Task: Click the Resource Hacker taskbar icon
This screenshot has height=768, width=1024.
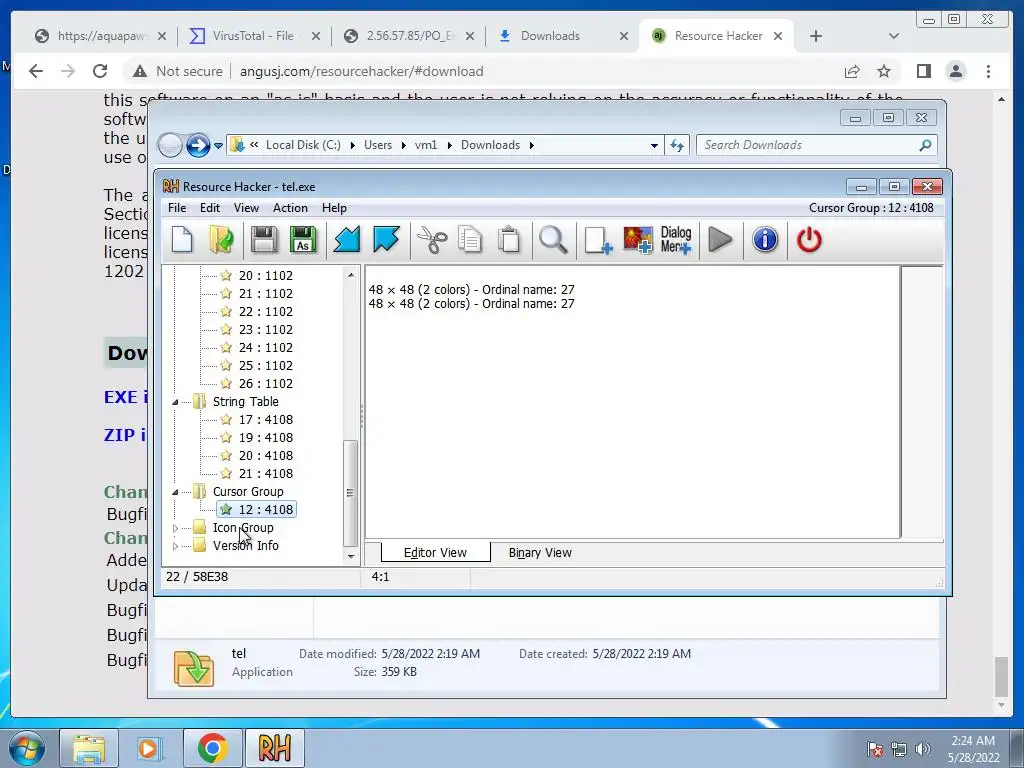Action: tap(274, 748)
